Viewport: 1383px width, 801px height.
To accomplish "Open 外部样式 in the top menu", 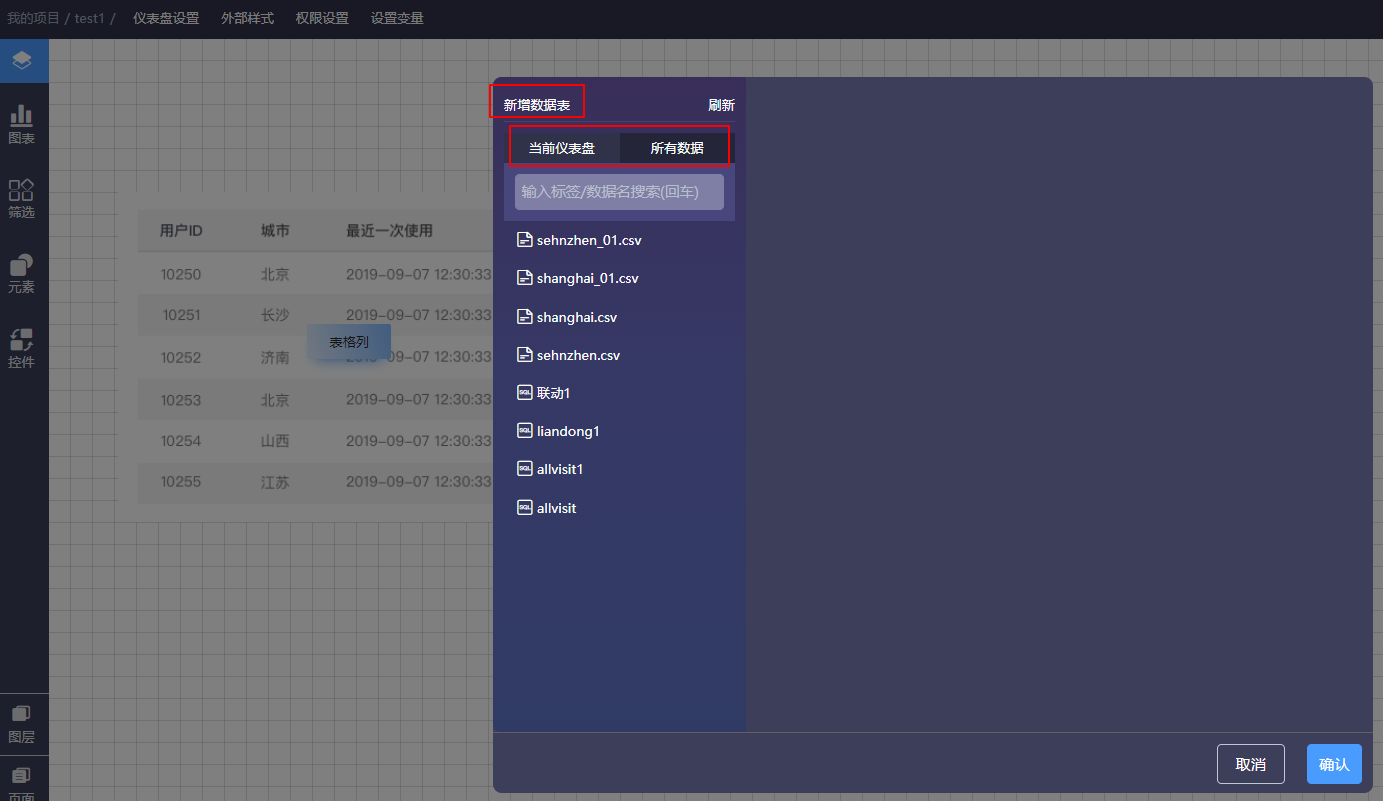I will [247, 18].
